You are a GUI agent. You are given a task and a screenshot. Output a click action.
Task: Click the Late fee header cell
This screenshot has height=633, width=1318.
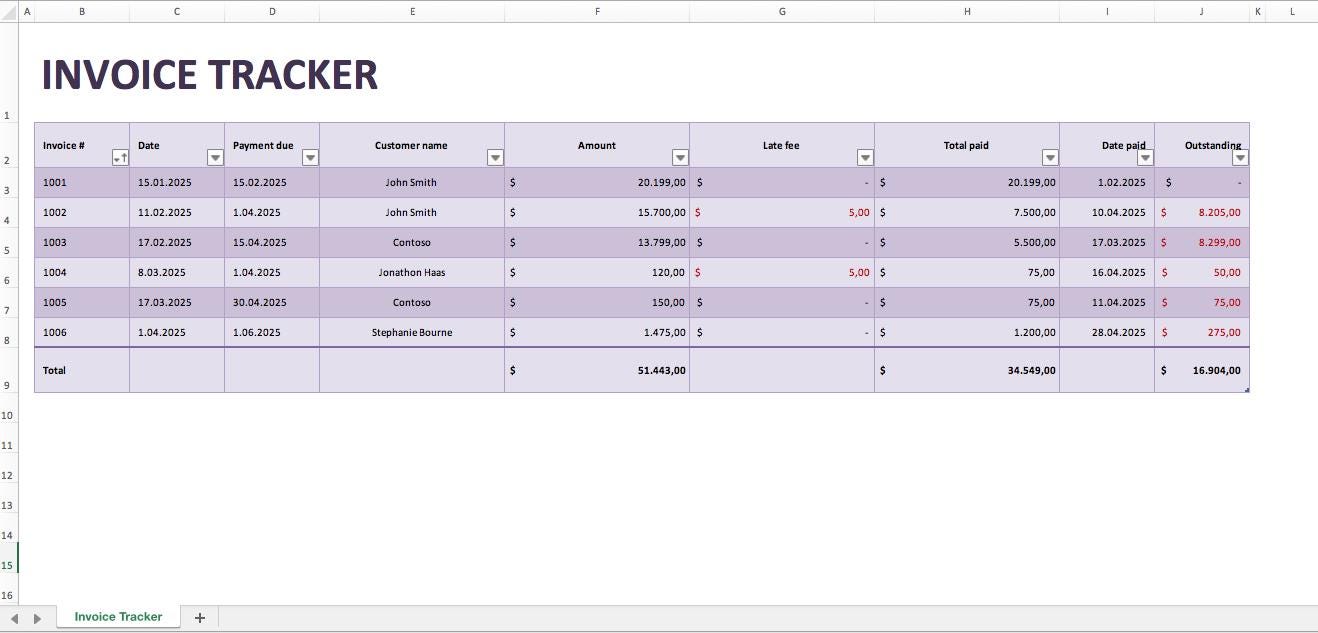[782, 145]
